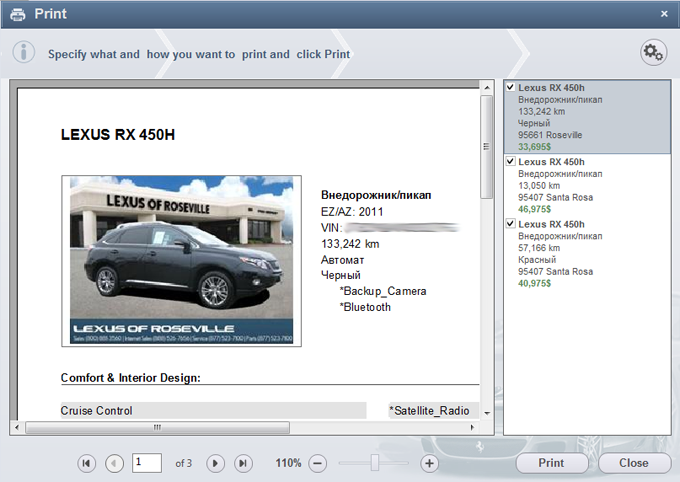The image size is (680, 482).
Task: Click 'Specify what and' step text
Action: [94, 54]
